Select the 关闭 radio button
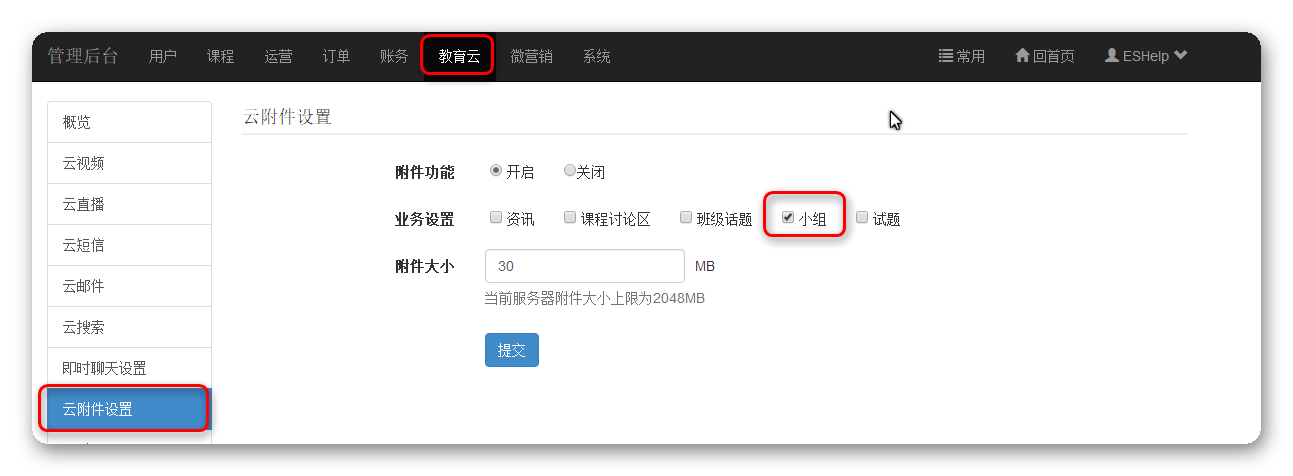The image size is (1293, 476). [569, 171]
